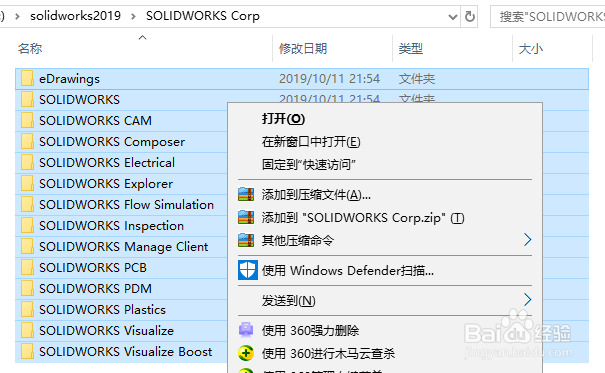This screenshot has height=373, width=605.
Task: Click the SOLIDWORKS Electrical folder icon
Action: pos(27,162)
